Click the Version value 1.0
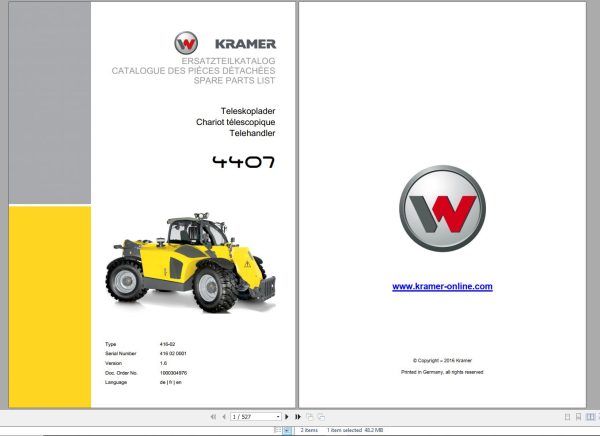The image size is (600, 436). point(163,363)
